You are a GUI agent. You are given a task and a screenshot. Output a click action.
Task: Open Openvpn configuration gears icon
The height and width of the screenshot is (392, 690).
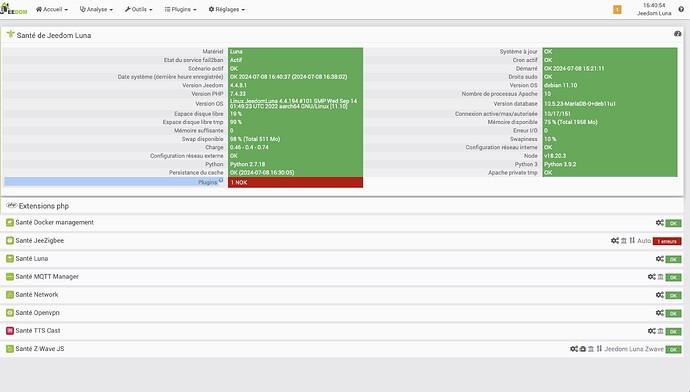click(660, 313)
